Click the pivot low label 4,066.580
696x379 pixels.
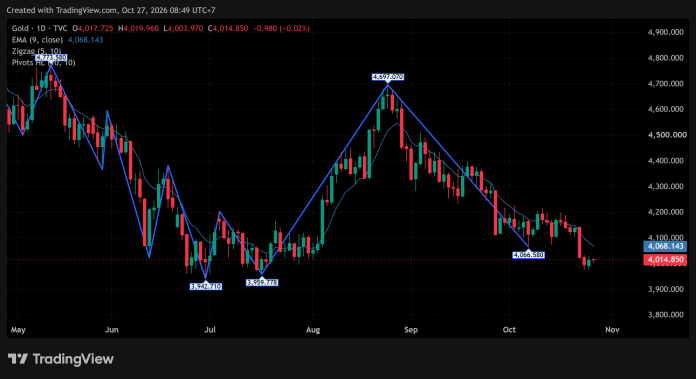pyautogui.click(x=528, y=255)
